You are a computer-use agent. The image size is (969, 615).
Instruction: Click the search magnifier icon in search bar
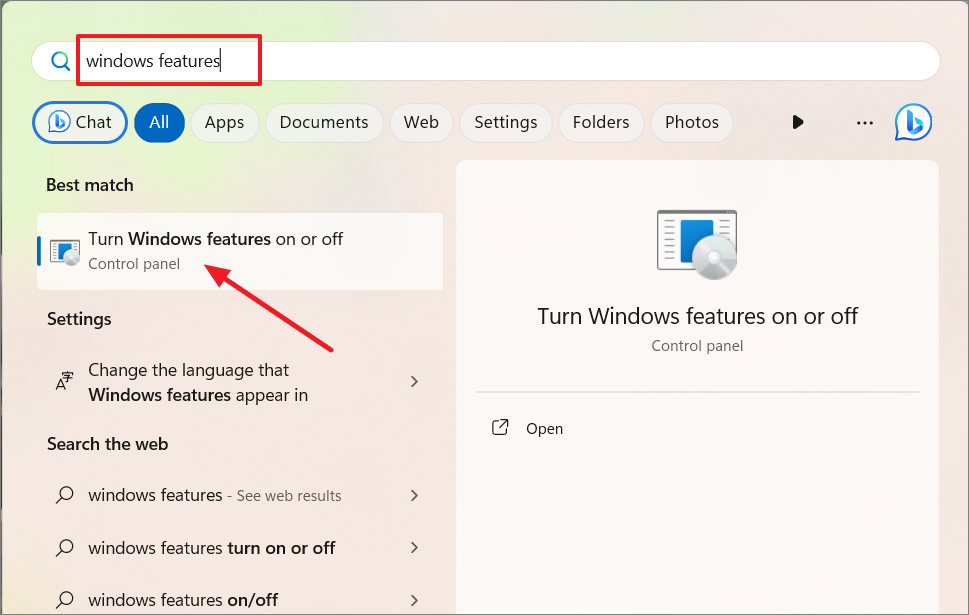tap(61, 61)
